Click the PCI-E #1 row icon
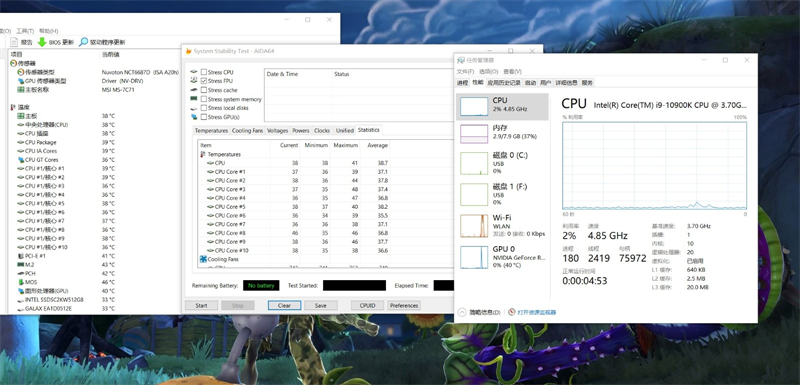Image resolution: width=800 pixels, height=385 pixels. pyautogui.click(x=20, y=256)
